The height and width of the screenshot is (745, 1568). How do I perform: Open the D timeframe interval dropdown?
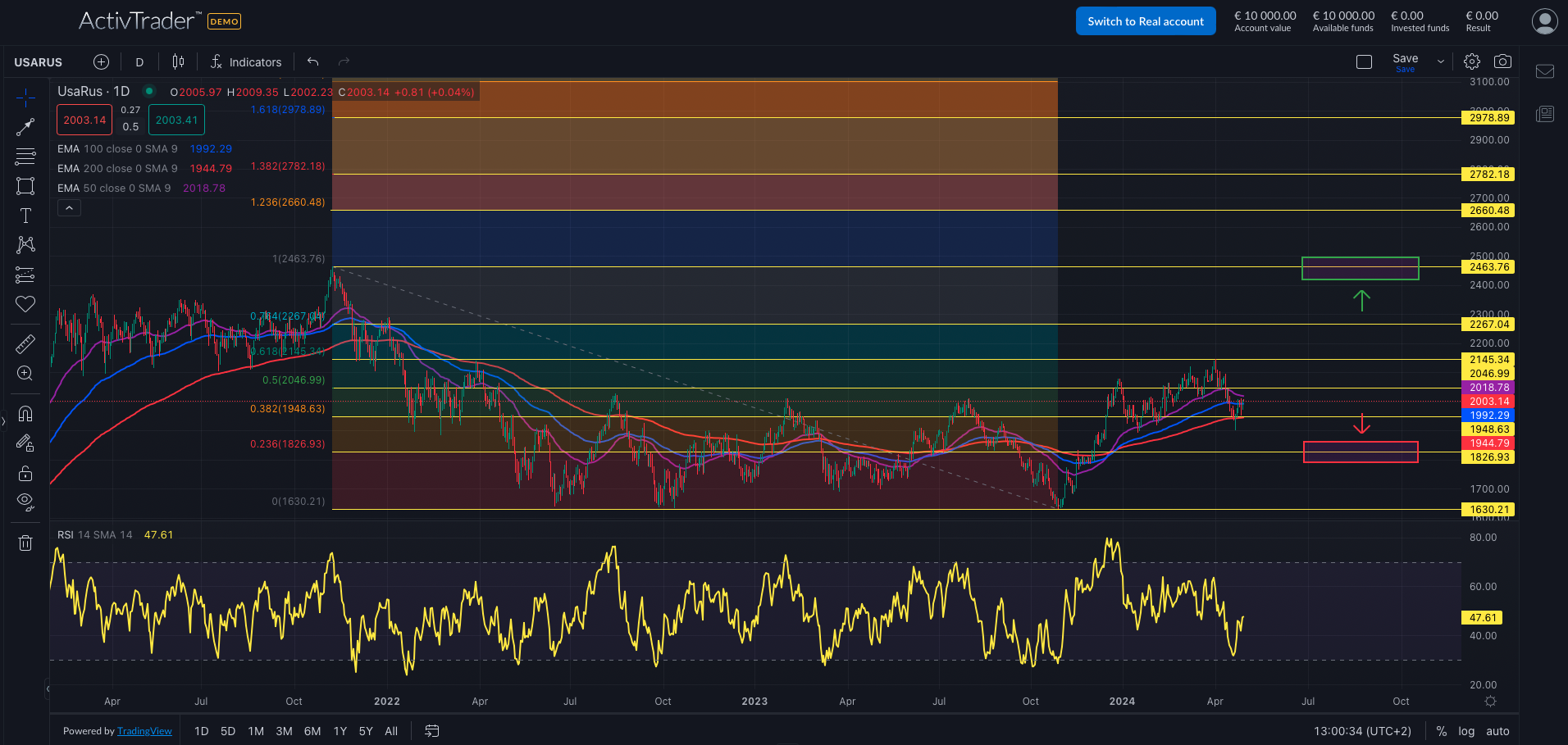click(x=139, y=62)
